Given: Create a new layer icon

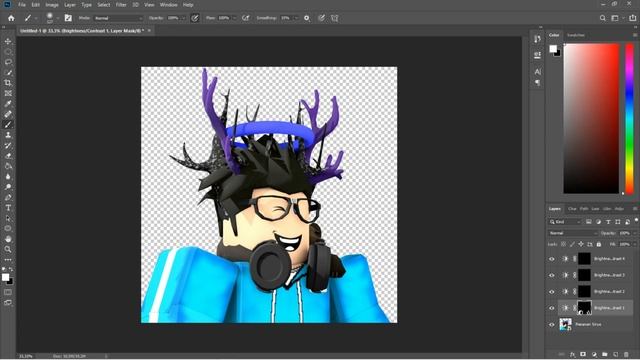Looking at the screenshot, I should tap(615, 354).
